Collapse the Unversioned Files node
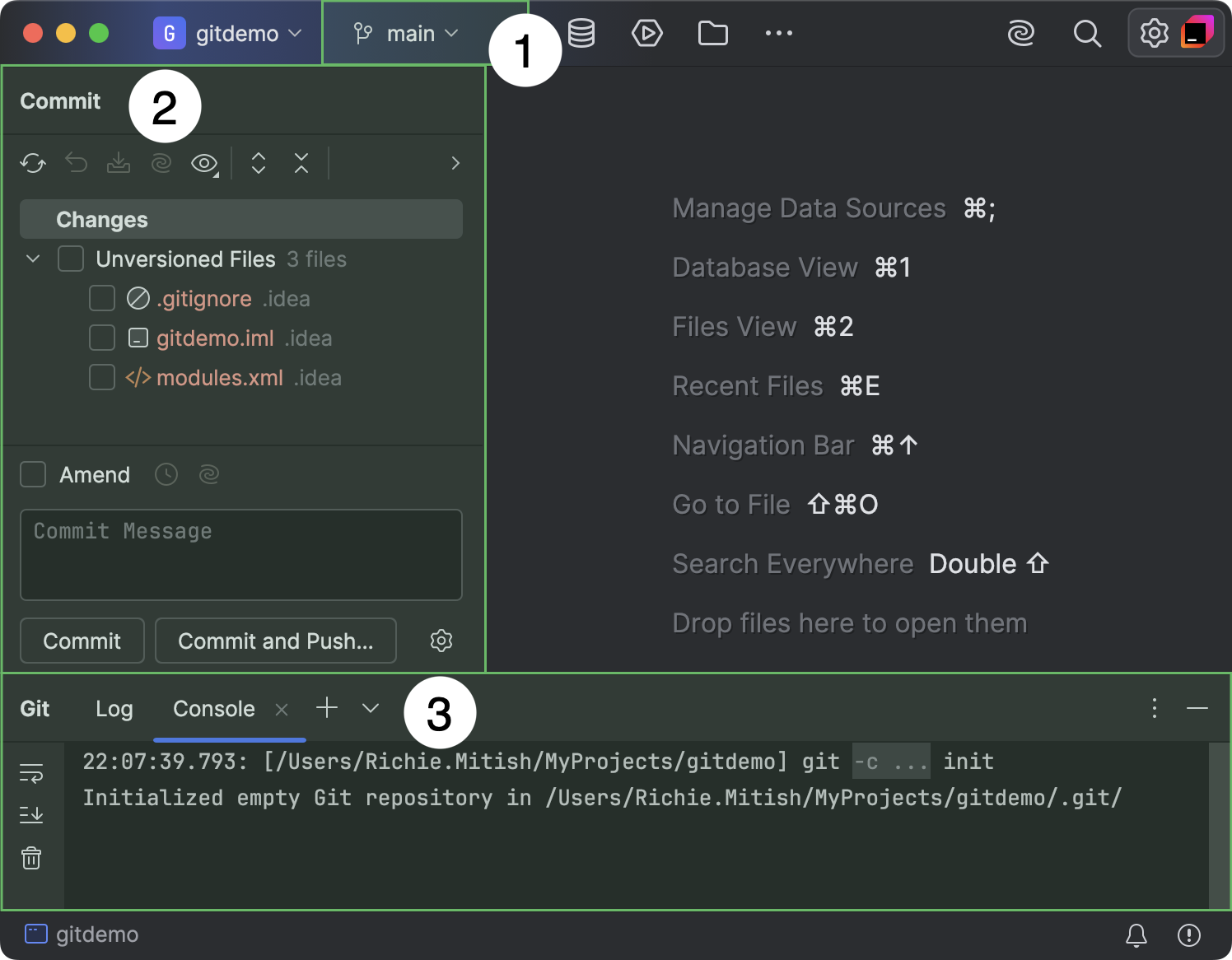The height and width of the screenshot is (960, 1232). pyautogui.click(x=33, y=259)
